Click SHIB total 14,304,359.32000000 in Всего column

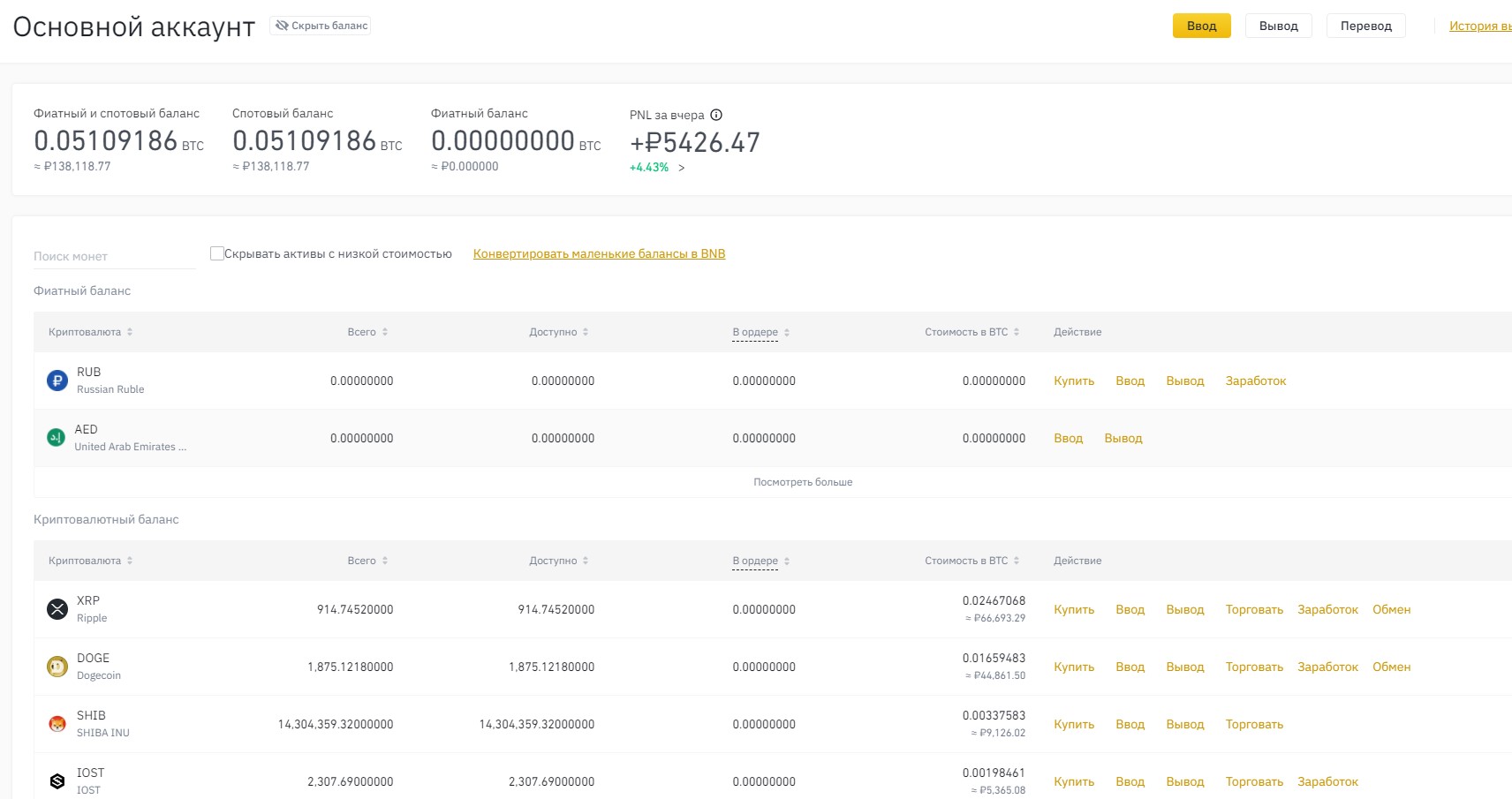[336, 724]
